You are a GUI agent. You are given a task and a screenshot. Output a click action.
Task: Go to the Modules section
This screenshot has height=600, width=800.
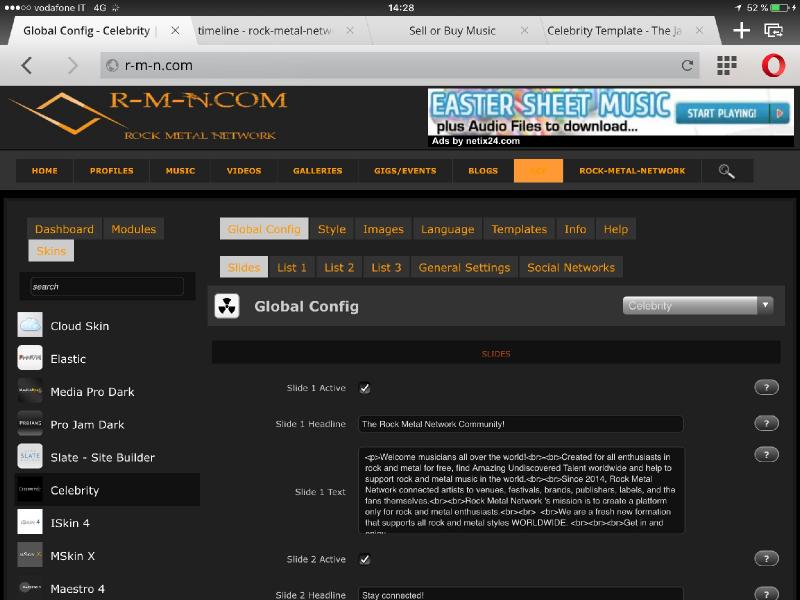(134, 229)
